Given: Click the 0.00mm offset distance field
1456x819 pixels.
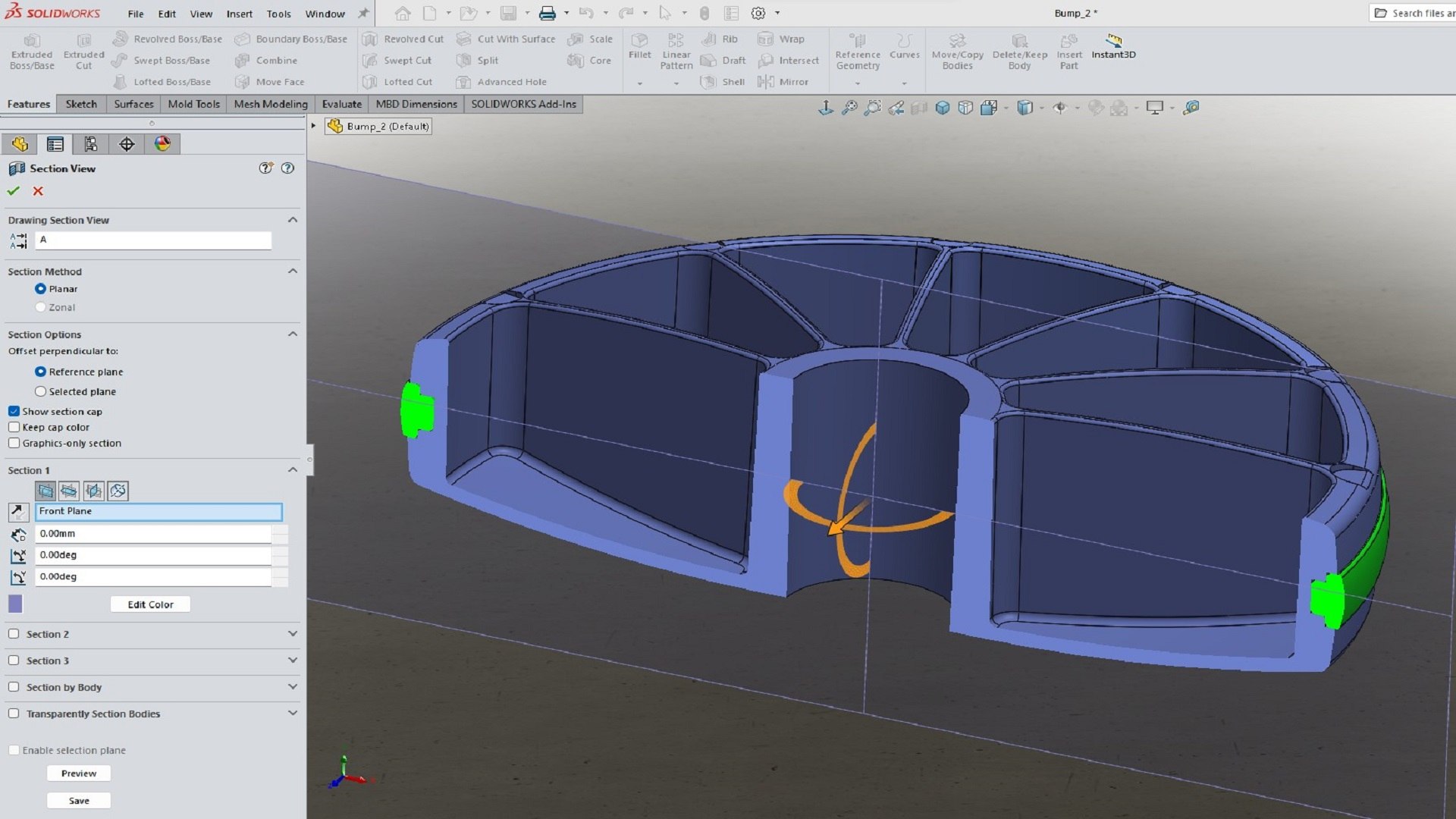Looking at the screenshot, I should pos(153,534).
